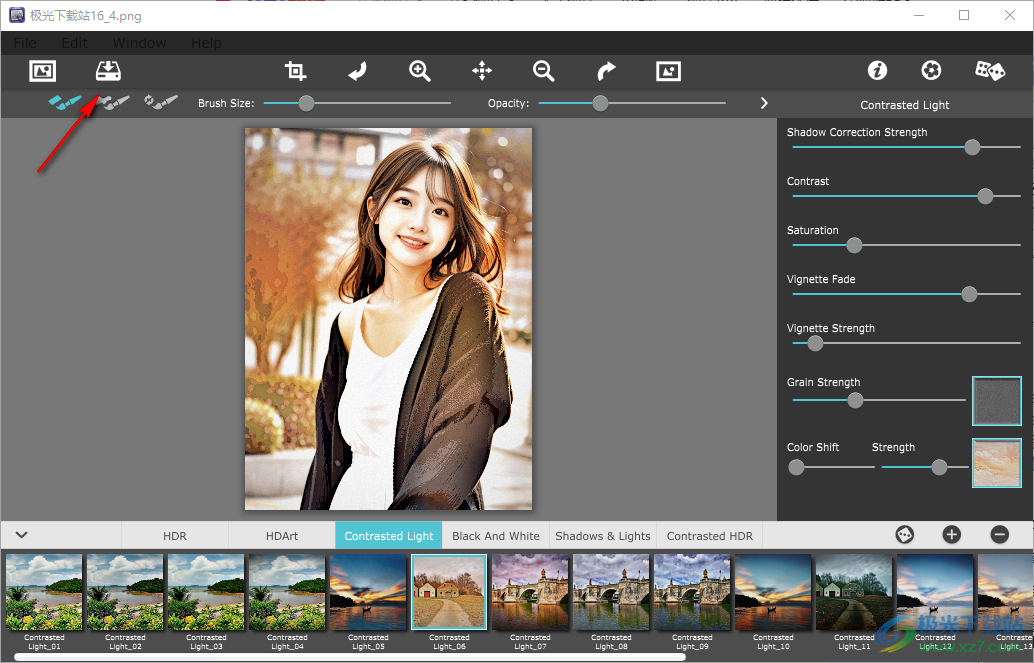Select Contrasted Light_05 preset thumbnail
Image resolution: width=1034 pixels, height=663 pixels.
pyautogui.click(x=368, y=592)
